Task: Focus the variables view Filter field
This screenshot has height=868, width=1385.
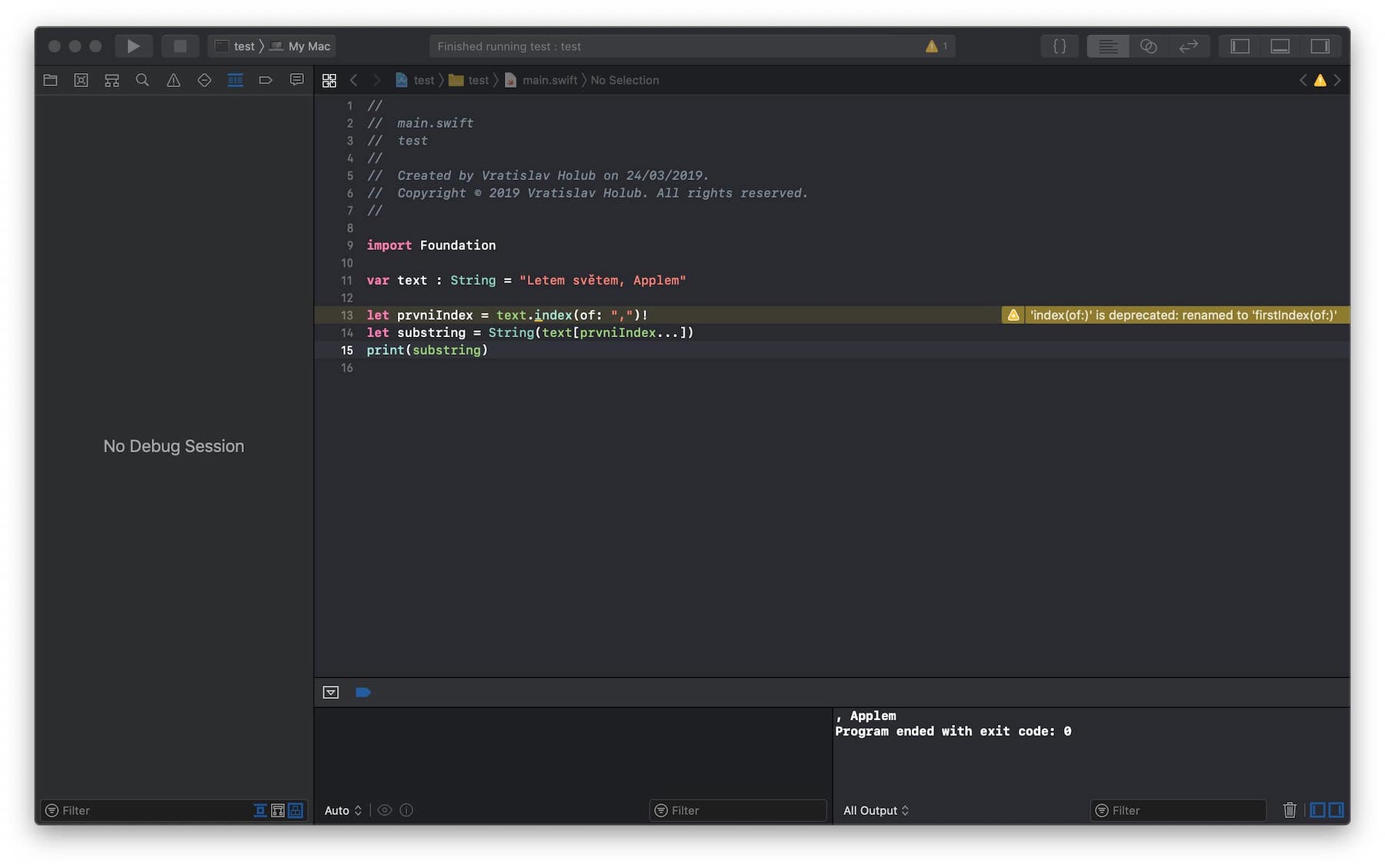Action: pos(738,810)
